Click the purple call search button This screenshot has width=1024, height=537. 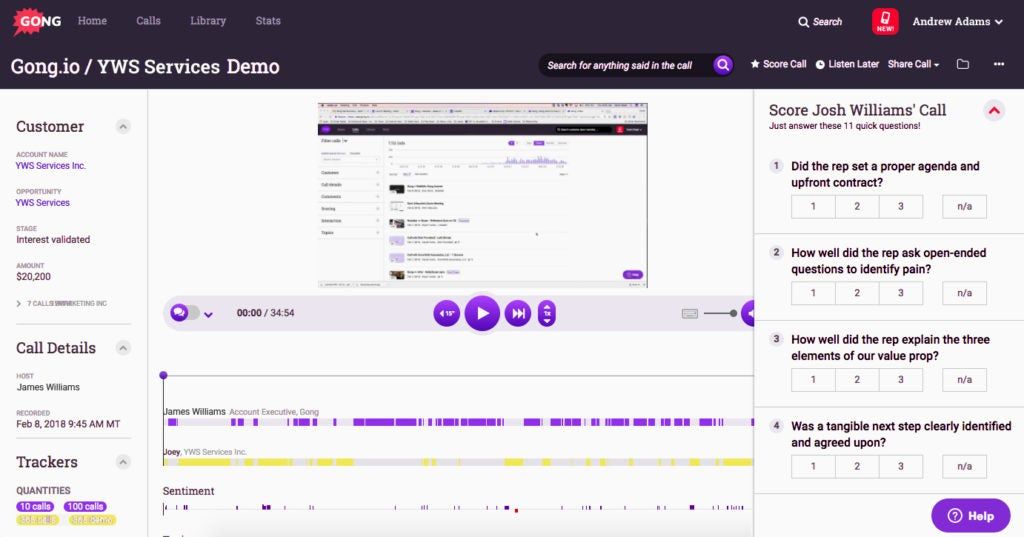pos(722,65)
